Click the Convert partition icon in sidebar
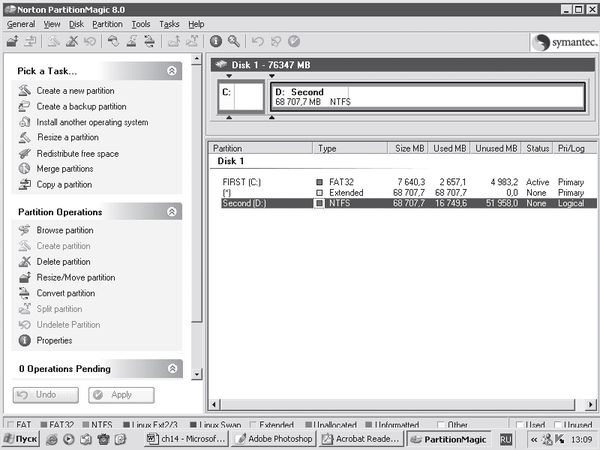The width and height of the screenshot is (600, 450). point(26,293)
